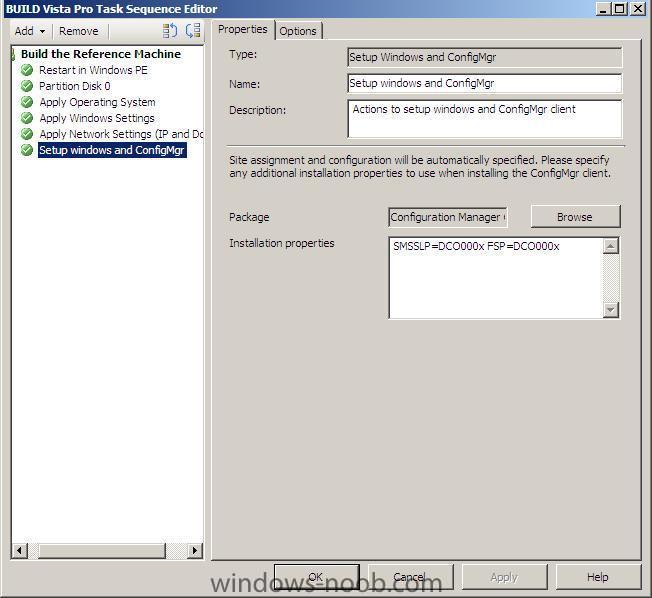Click the step list scroll left arrow

point(20,551)
